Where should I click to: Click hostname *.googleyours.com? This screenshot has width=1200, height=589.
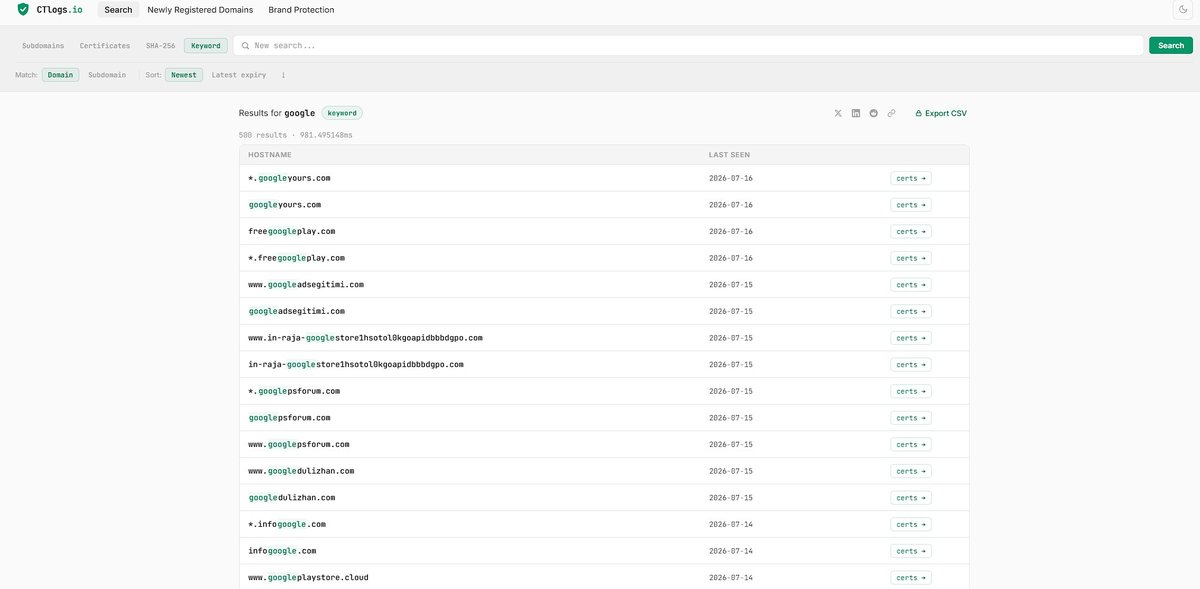(289, 178)
